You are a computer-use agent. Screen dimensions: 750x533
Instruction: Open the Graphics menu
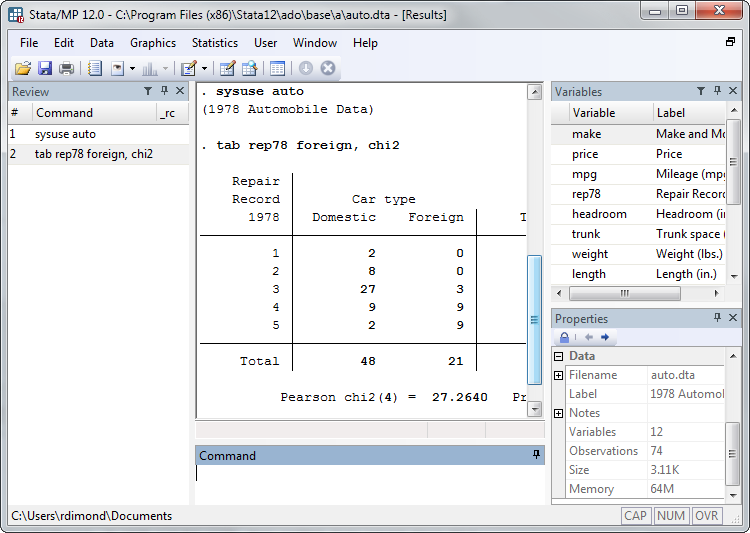152,43
